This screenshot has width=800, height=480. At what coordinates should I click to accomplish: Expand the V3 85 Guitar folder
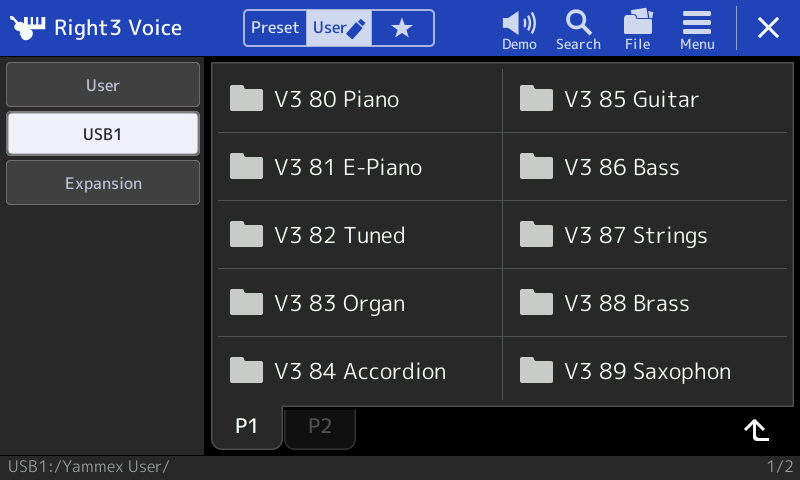(x=645, y=99)
